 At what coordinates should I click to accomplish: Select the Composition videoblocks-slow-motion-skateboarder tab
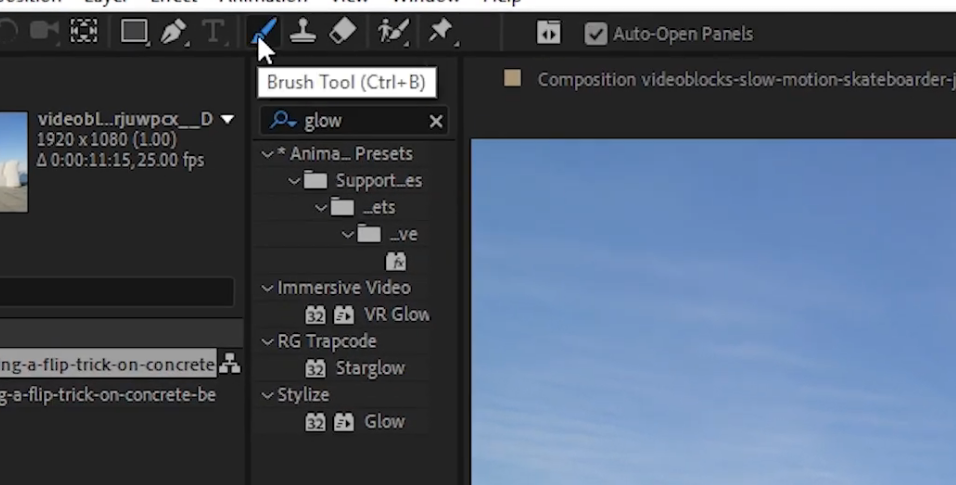tap(746, 80)
